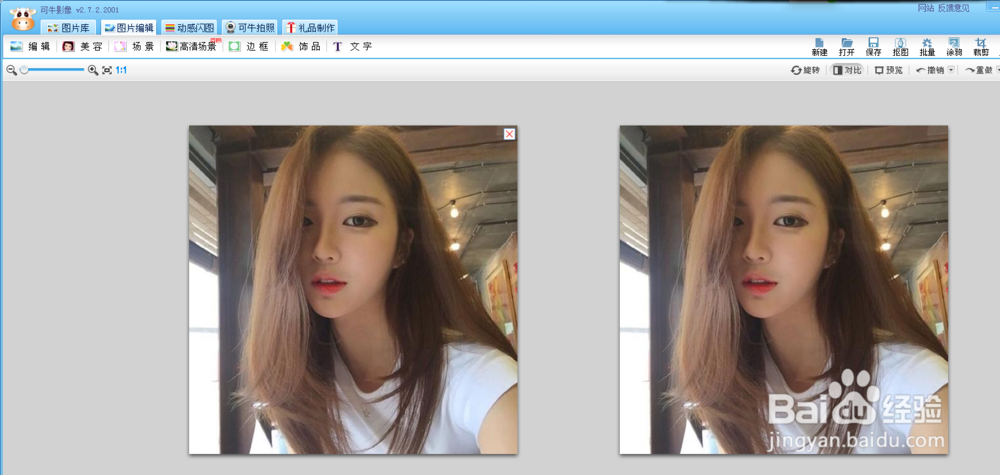Click the zoom out magnifier icon
Screen dimensions: 1000x475
(11, 70)
